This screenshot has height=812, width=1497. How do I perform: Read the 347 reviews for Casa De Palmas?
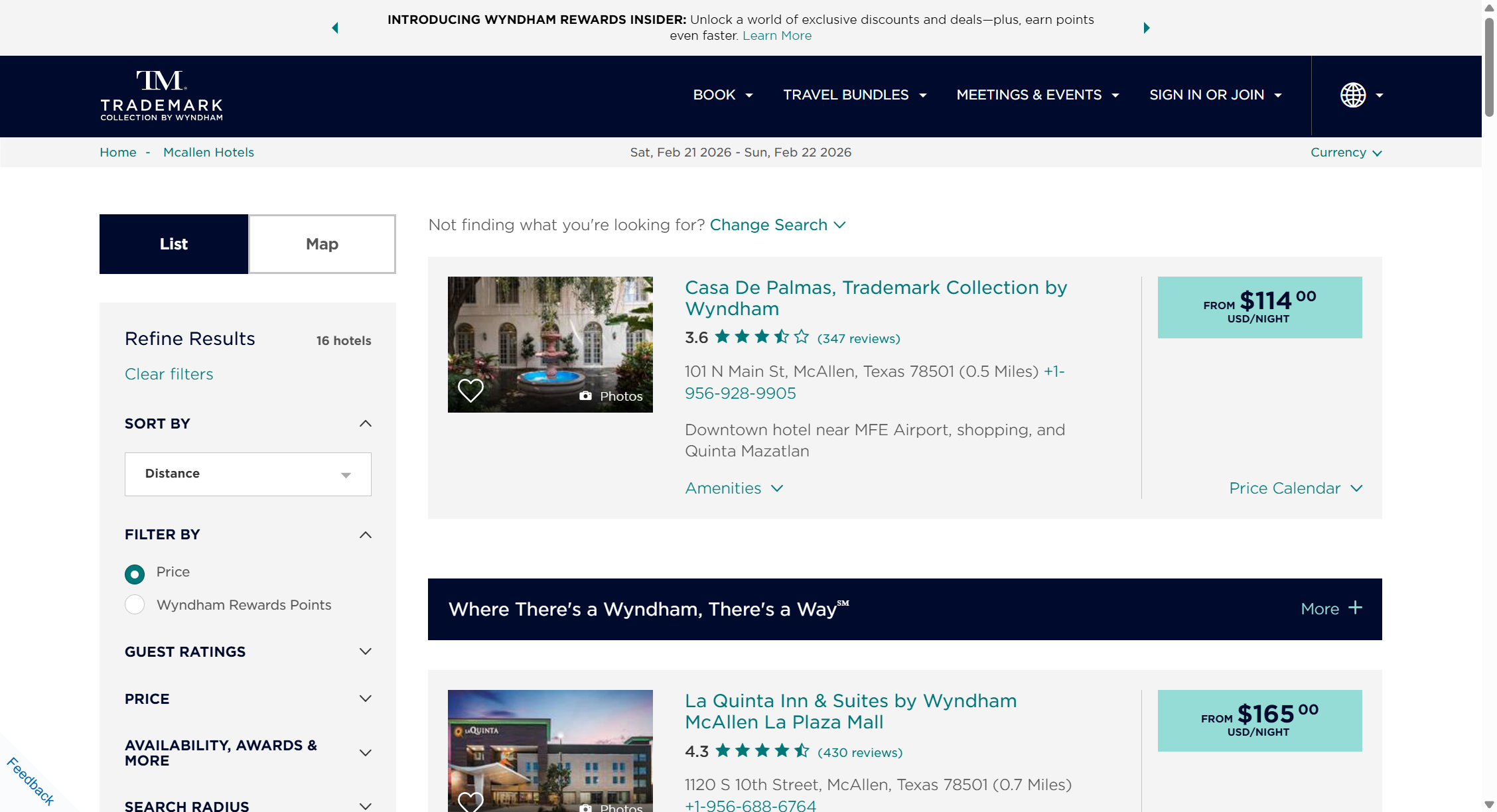point(859,338)
